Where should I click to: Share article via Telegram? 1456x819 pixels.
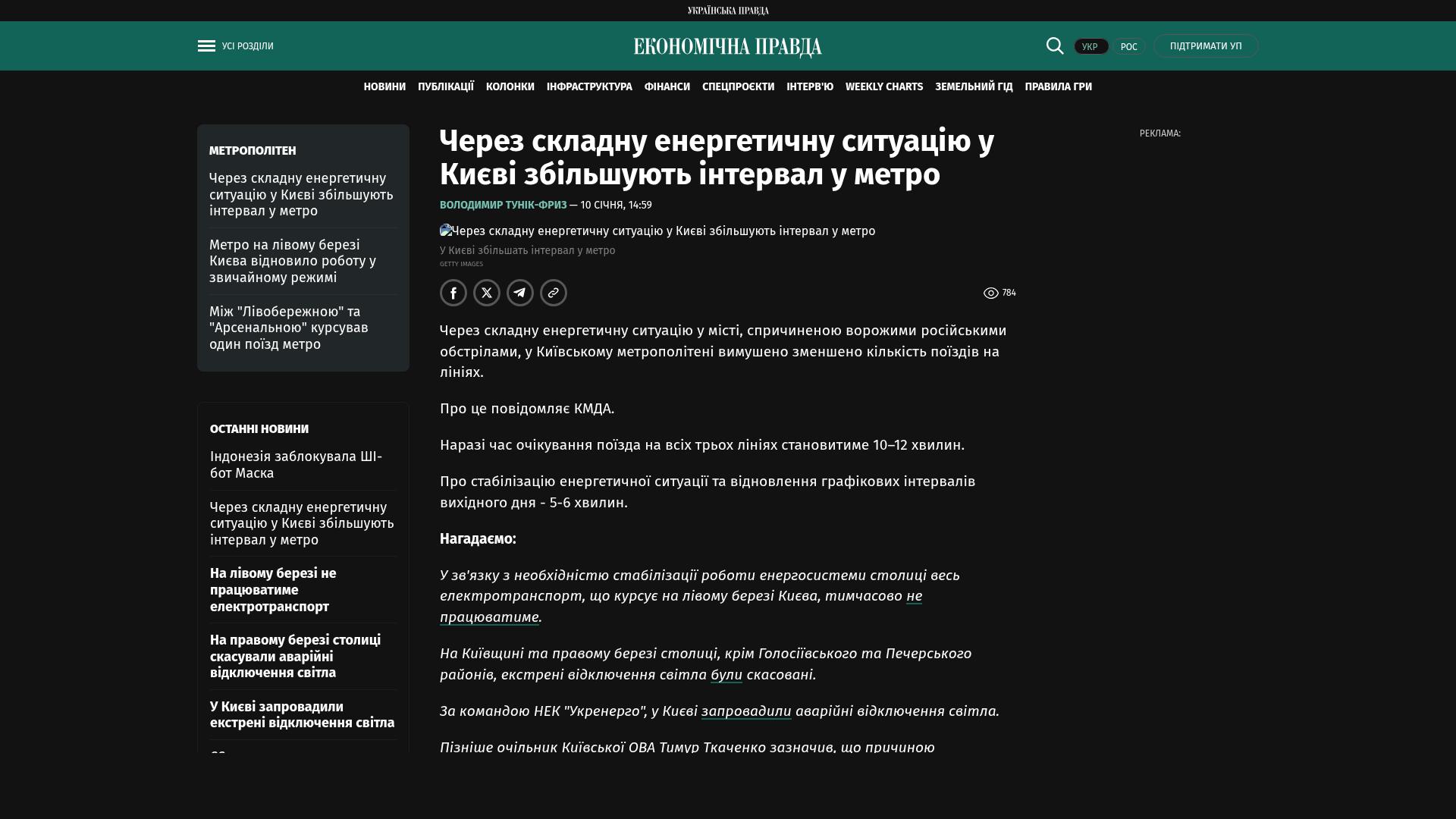520,293
